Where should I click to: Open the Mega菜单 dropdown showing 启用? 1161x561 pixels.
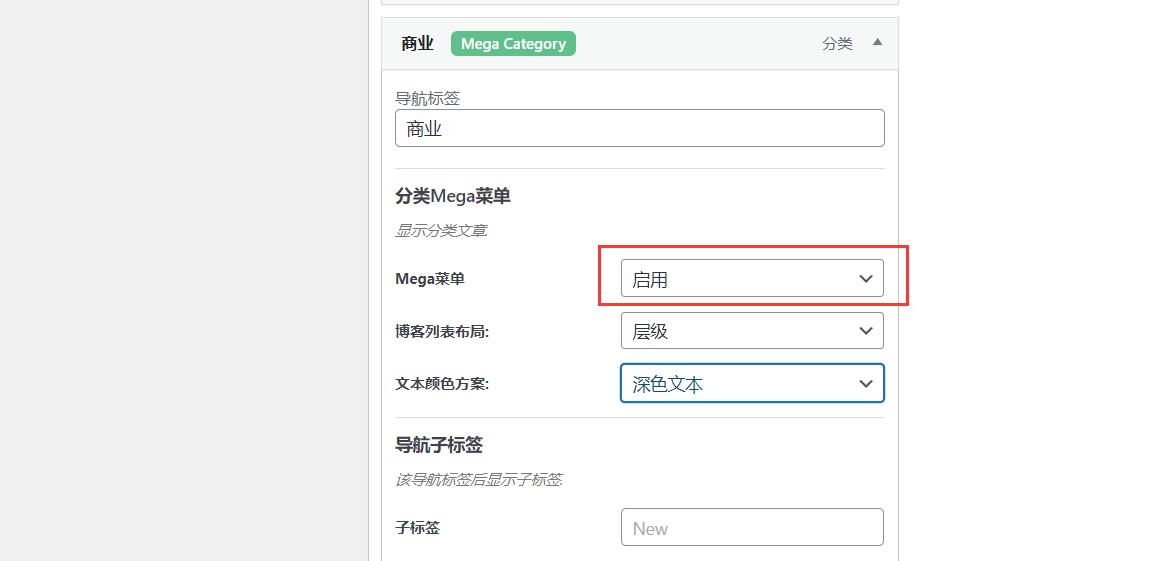tap(752, 278)
